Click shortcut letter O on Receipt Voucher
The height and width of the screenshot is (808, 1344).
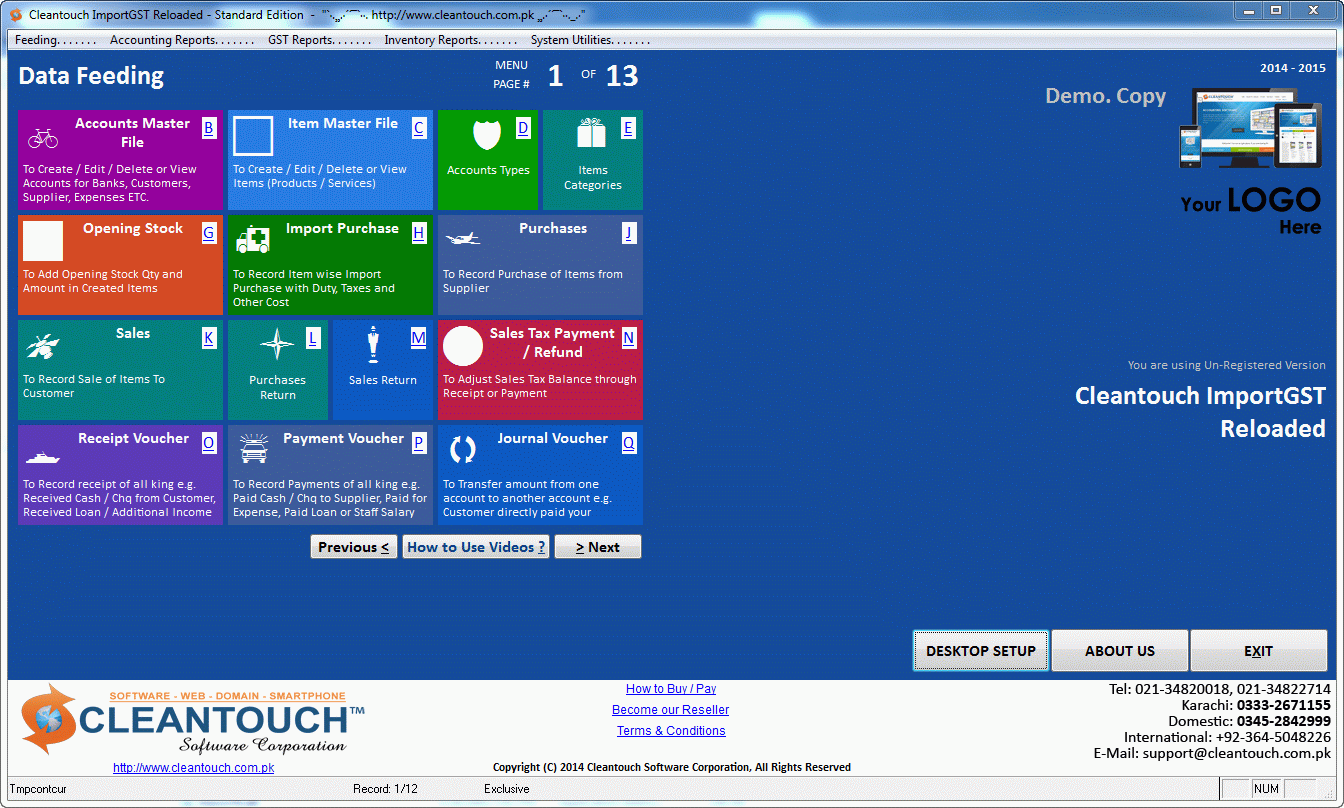(209, 443)
